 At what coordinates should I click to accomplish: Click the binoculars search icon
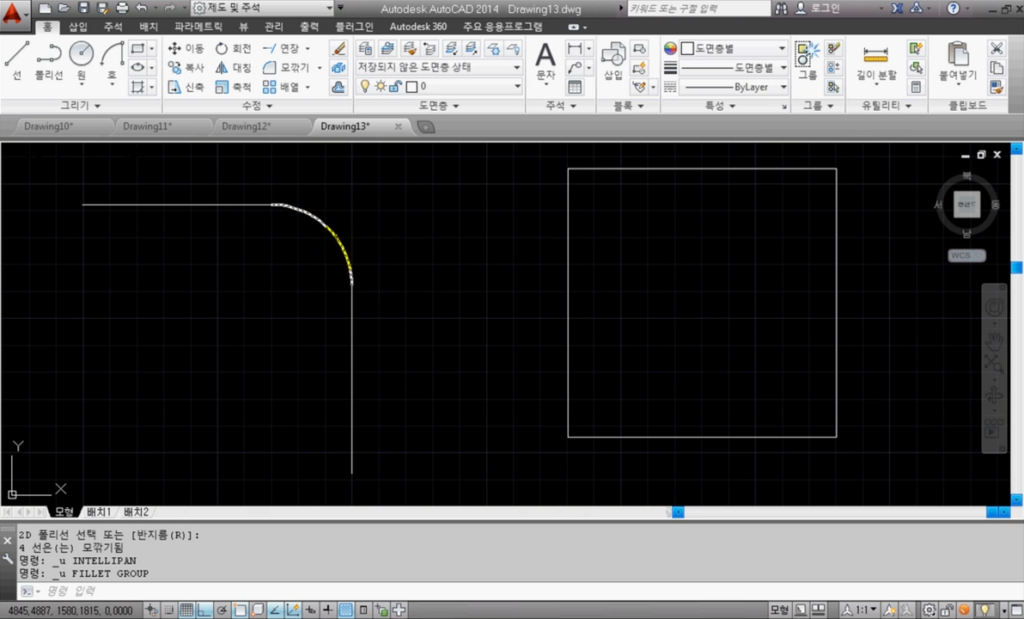pyautogui.click(x=781, y=8)
